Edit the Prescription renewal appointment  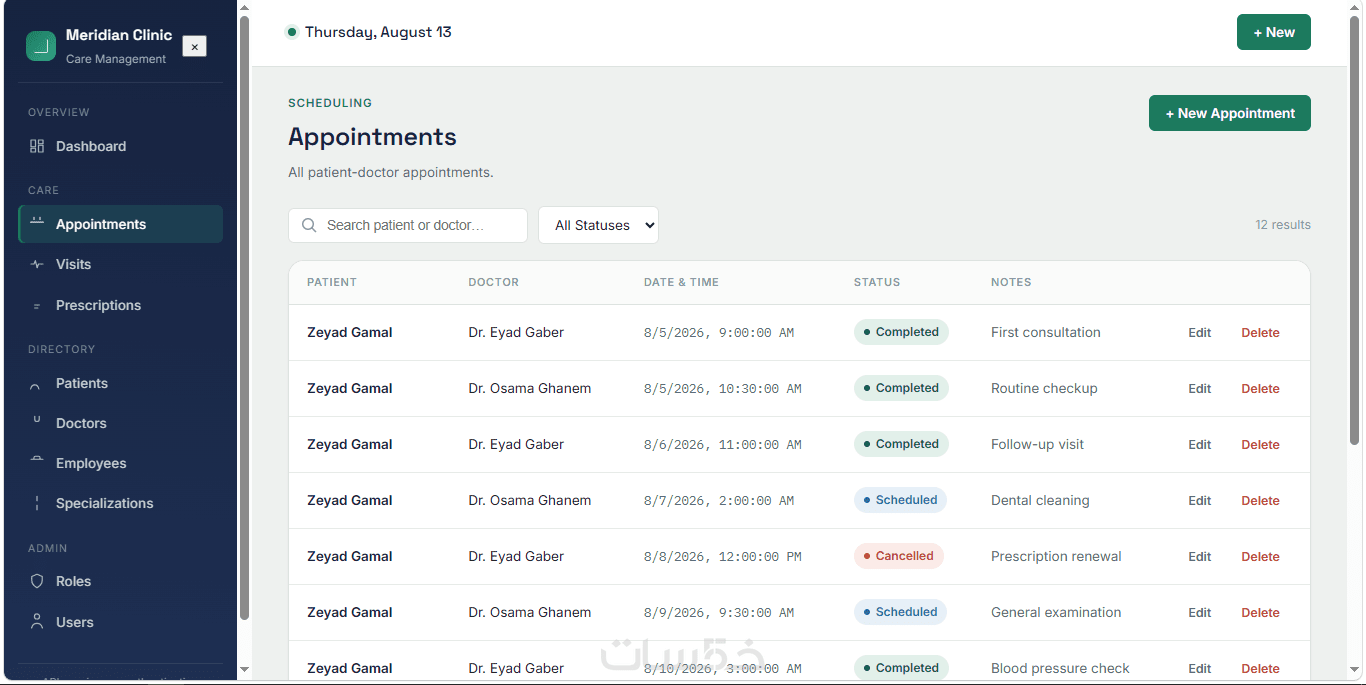(x=1199, y=557)
